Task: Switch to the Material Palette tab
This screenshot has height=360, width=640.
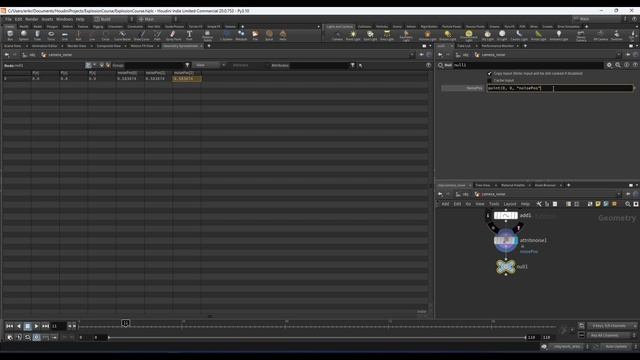Action: pyautogui.click(x=513, y=185)
